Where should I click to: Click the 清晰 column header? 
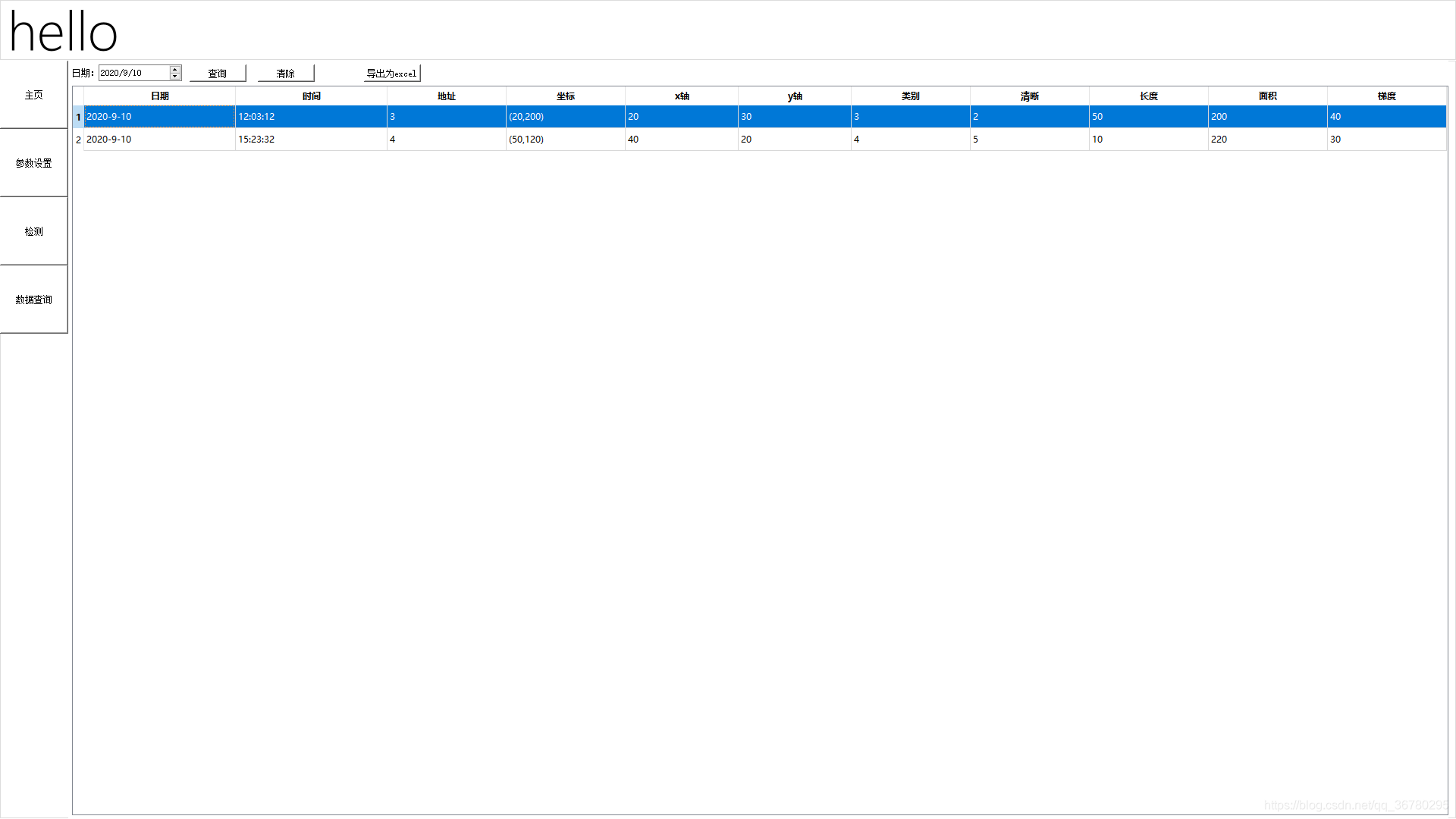(1030, 96)
